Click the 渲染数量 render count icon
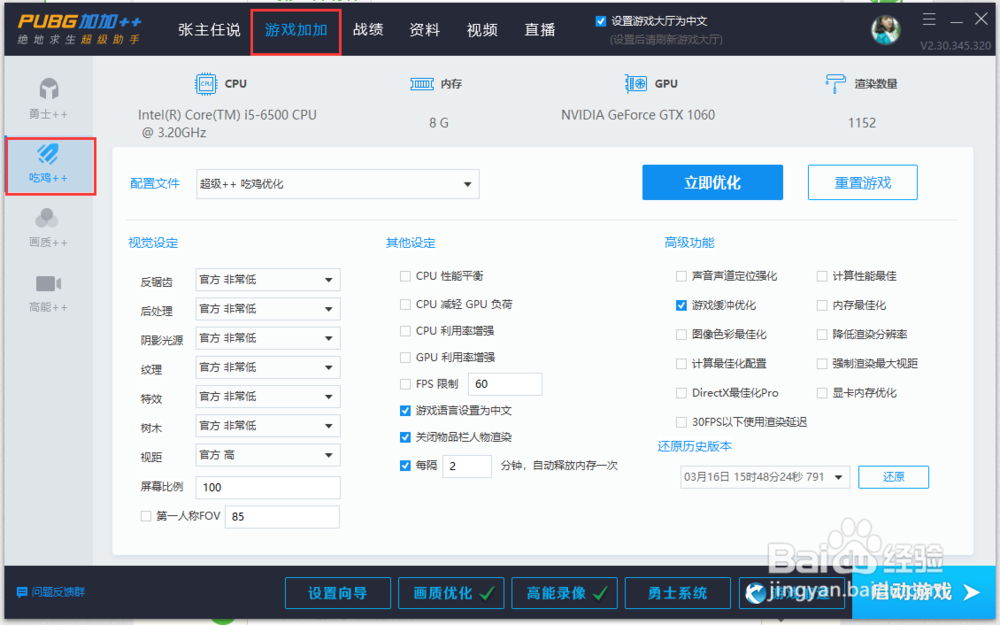 834,83
